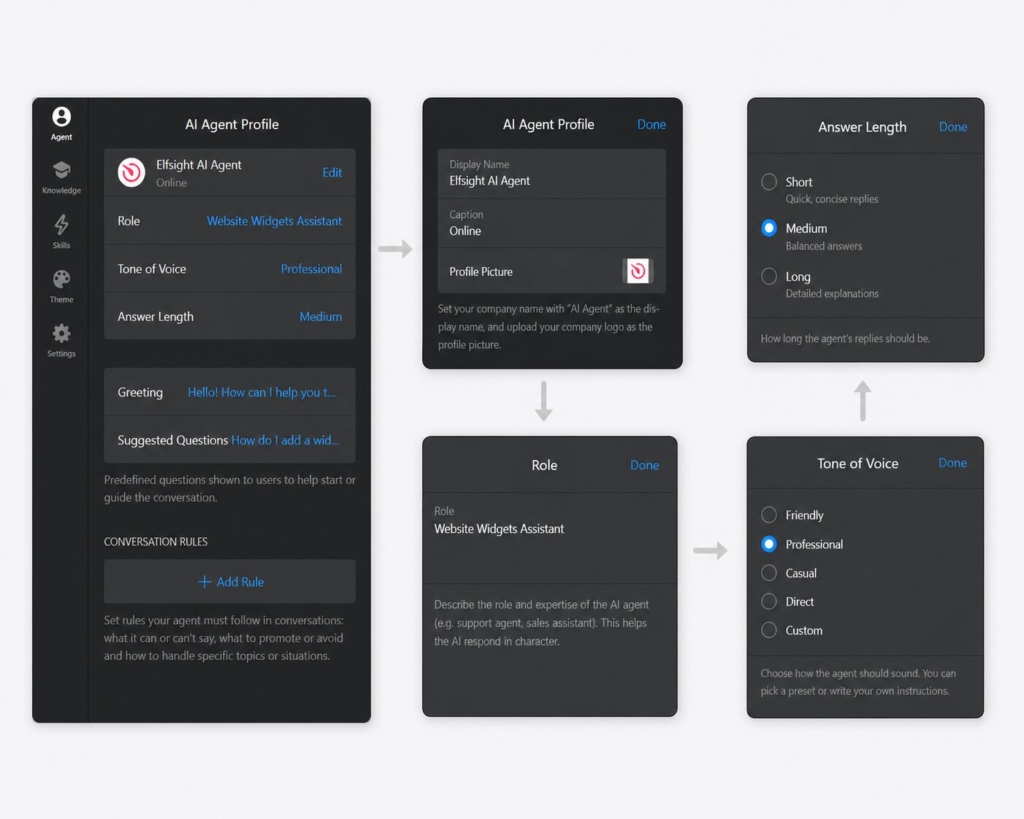Viewport: 1024px width, 819px height.
Task: Click 'How long the agent's replies should be' text
Action: tap(845, 338)
